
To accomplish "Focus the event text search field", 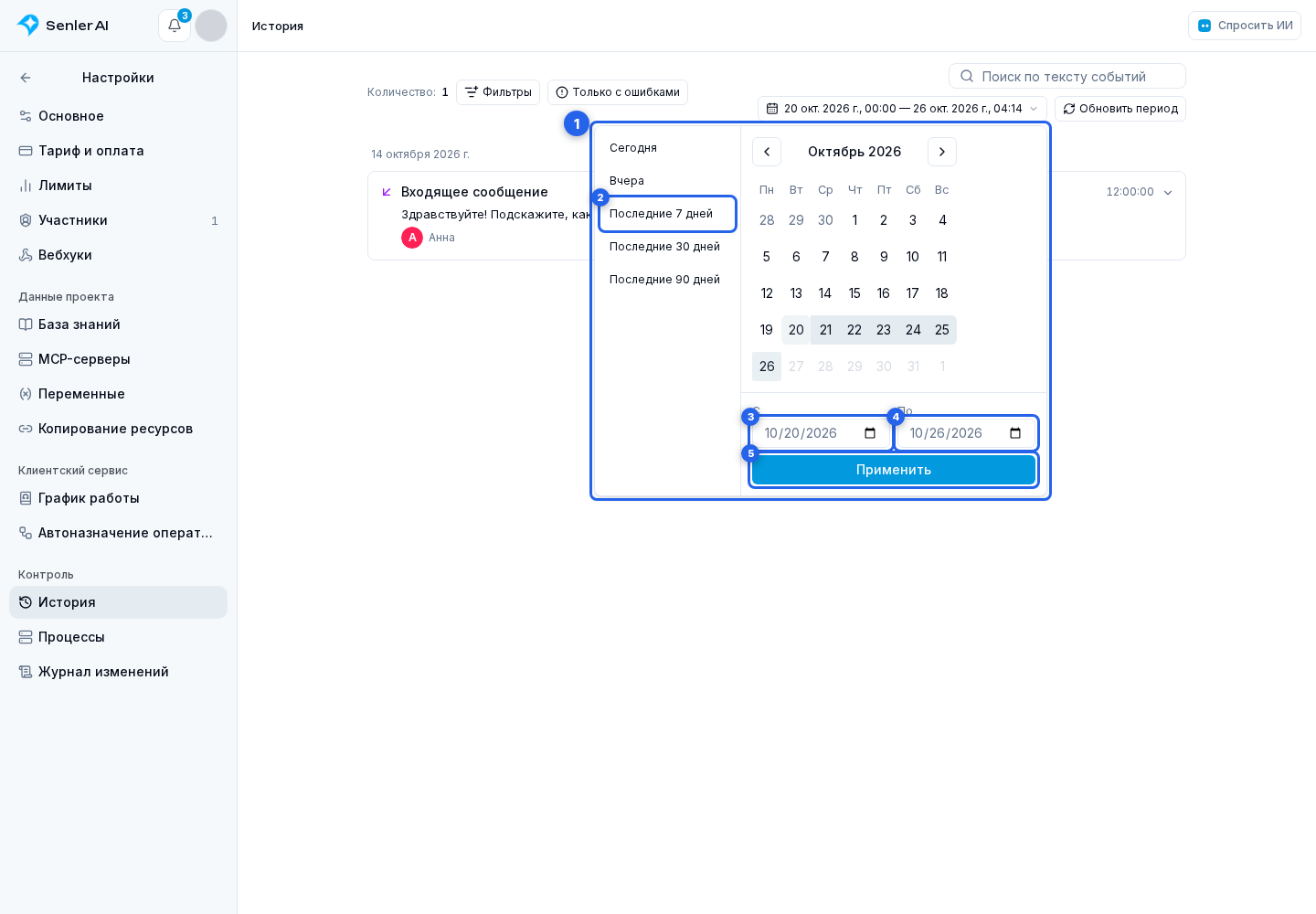I will click(x=1067, y=76).
